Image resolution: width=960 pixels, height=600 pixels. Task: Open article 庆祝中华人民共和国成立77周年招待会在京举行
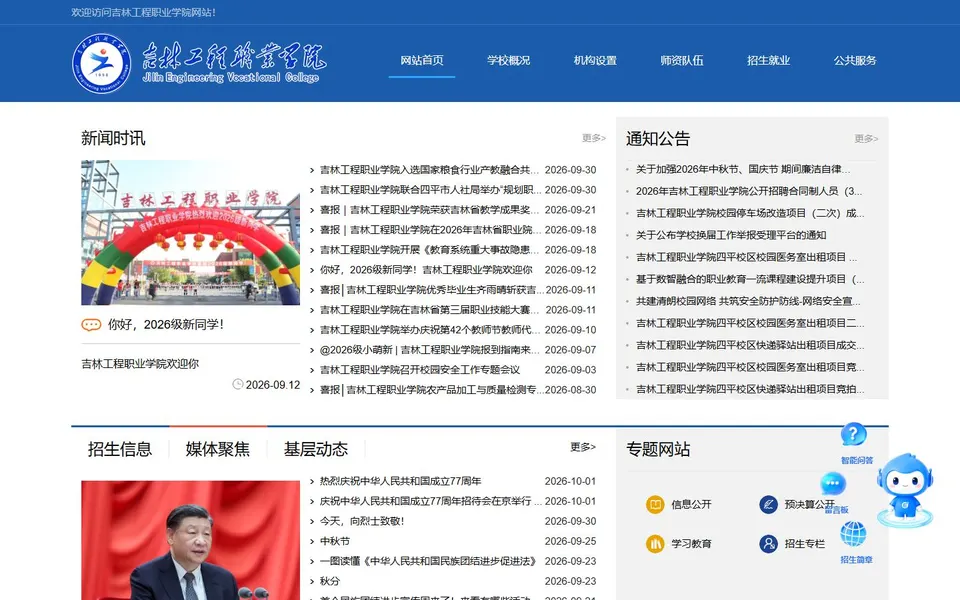pos(430,501)
